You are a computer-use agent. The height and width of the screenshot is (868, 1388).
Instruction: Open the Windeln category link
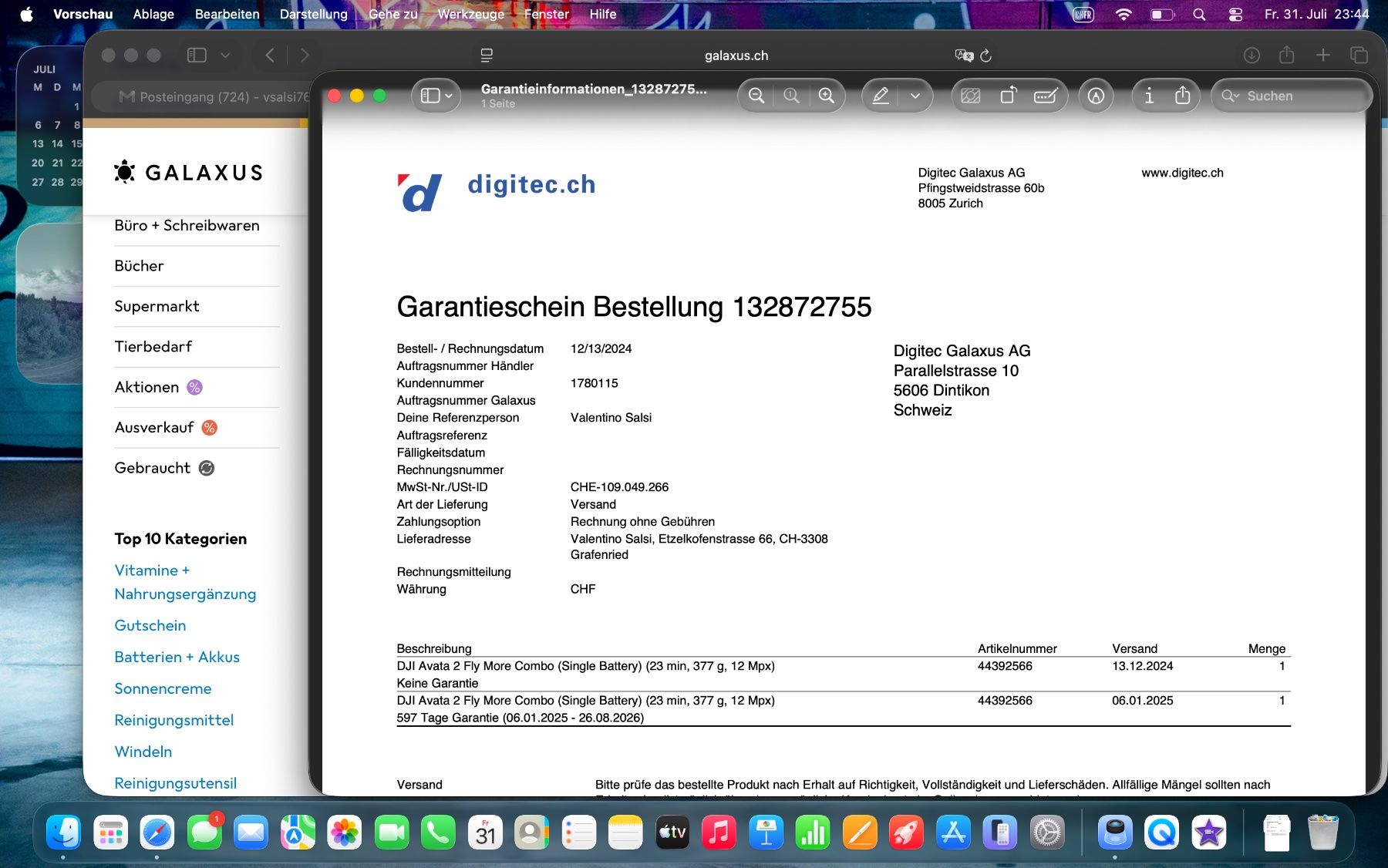(x=143, y=752)
